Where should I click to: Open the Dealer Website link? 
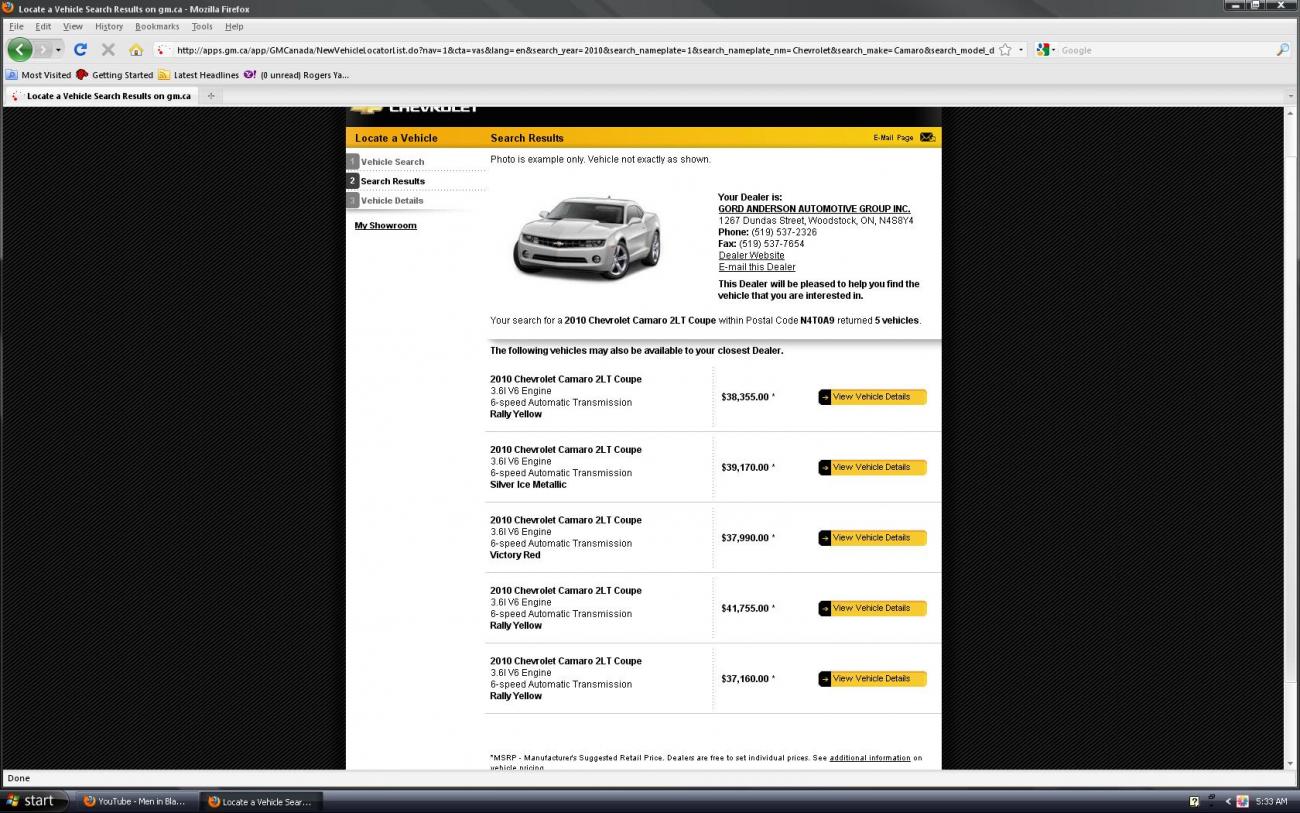point(751,255)
